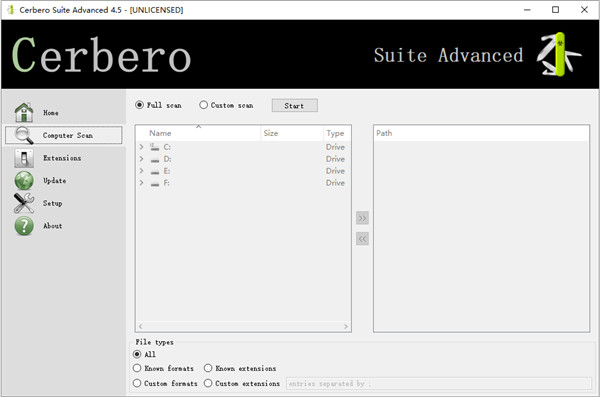Select the Computer Scan magnifier icon
Viewport: 600px width, 397px height.
[x=24, y=136]
